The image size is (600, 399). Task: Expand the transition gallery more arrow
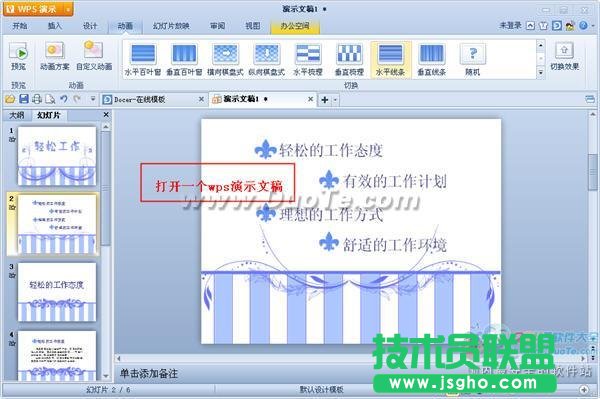click(540, 72)
